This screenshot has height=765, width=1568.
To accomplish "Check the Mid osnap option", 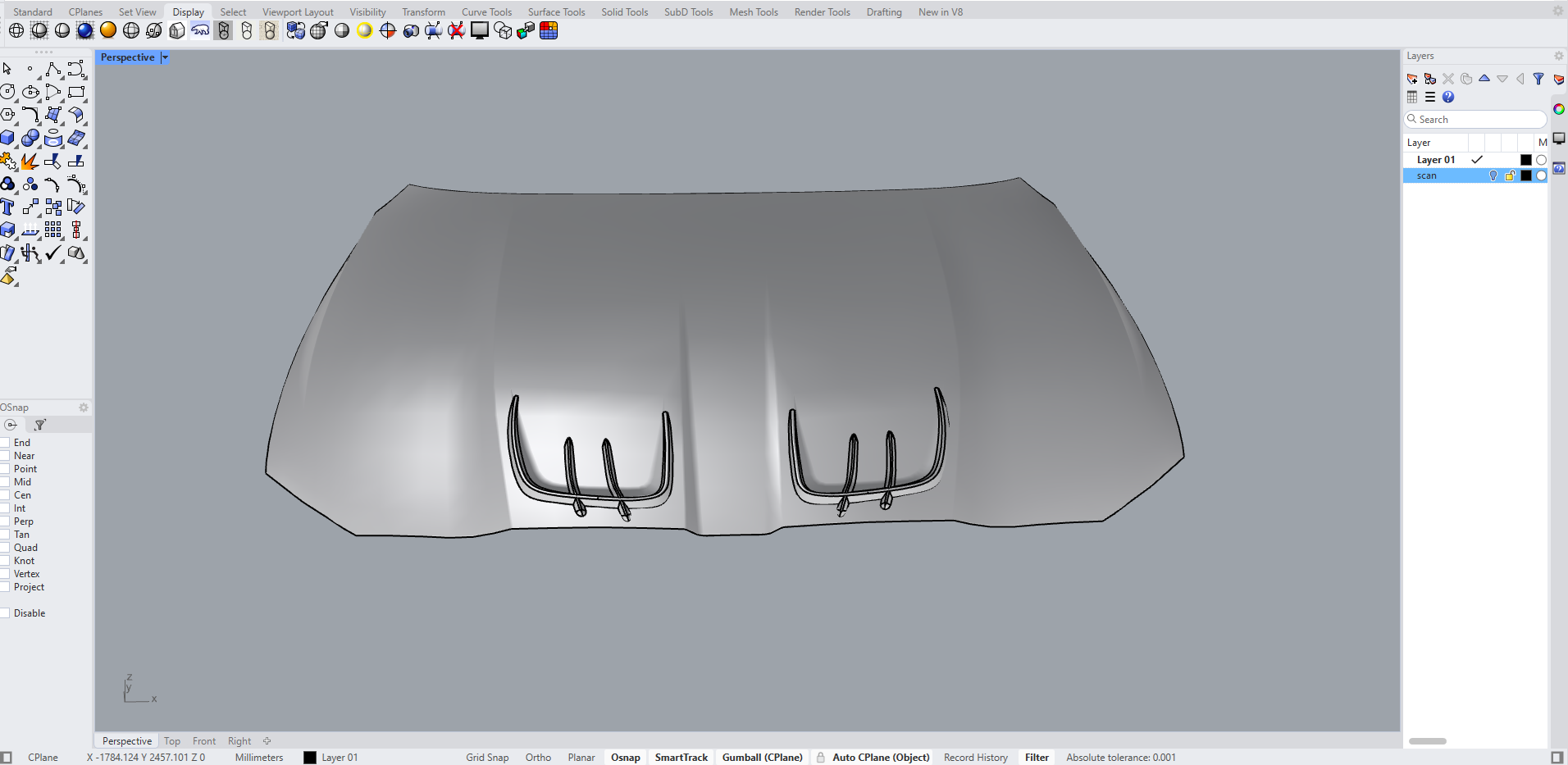I will [5, 482].
